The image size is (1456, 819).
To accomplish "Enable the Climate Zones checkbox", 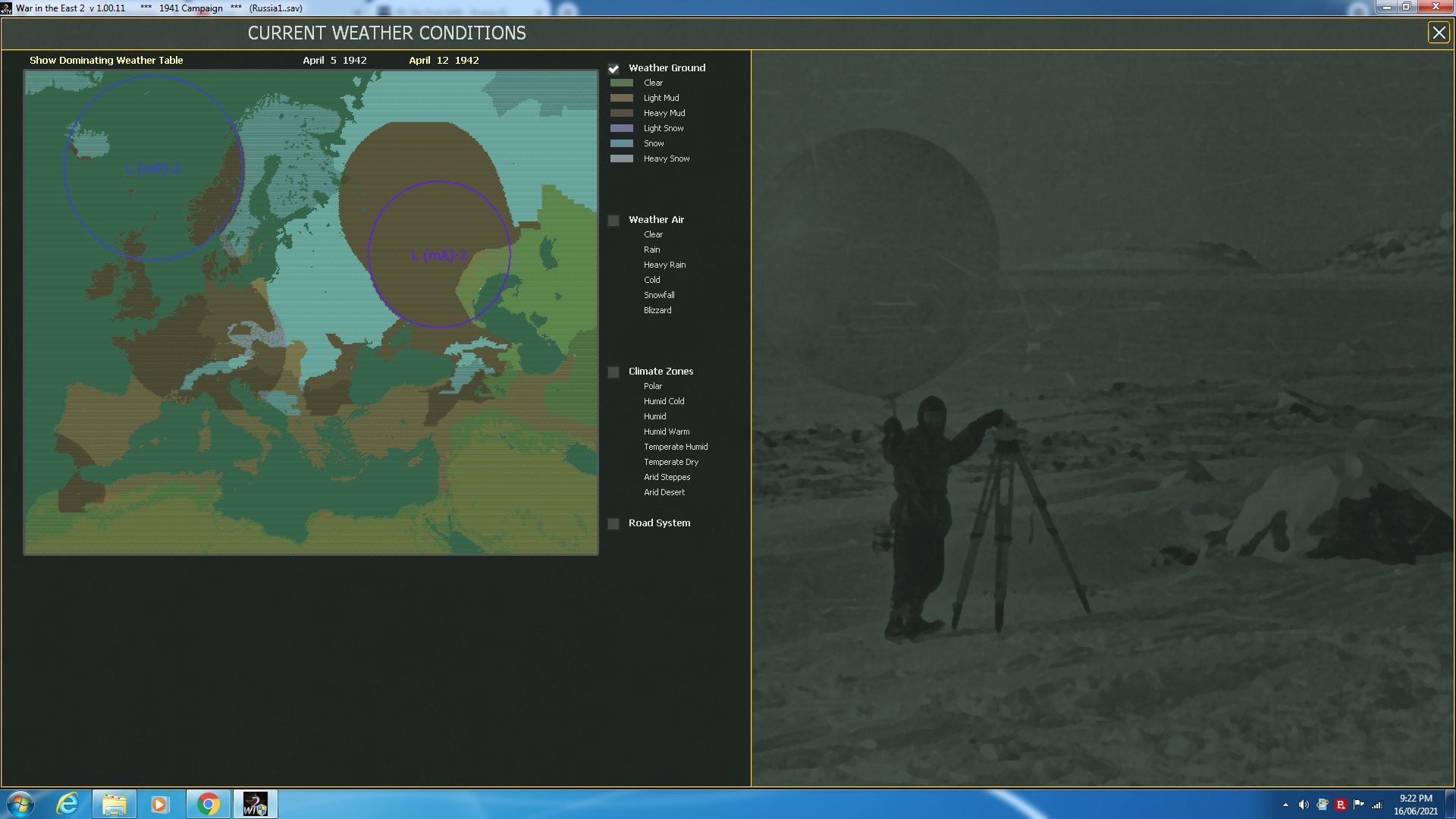I will 613,372.
